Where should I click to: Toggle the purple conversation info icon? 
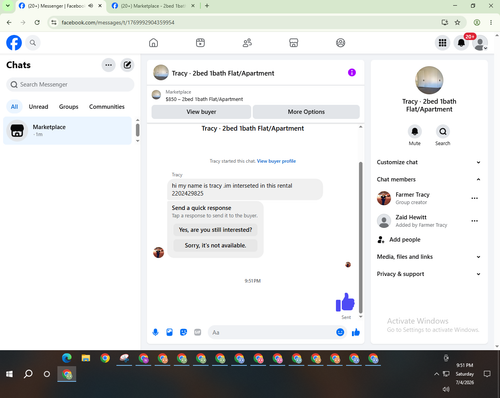352,72
